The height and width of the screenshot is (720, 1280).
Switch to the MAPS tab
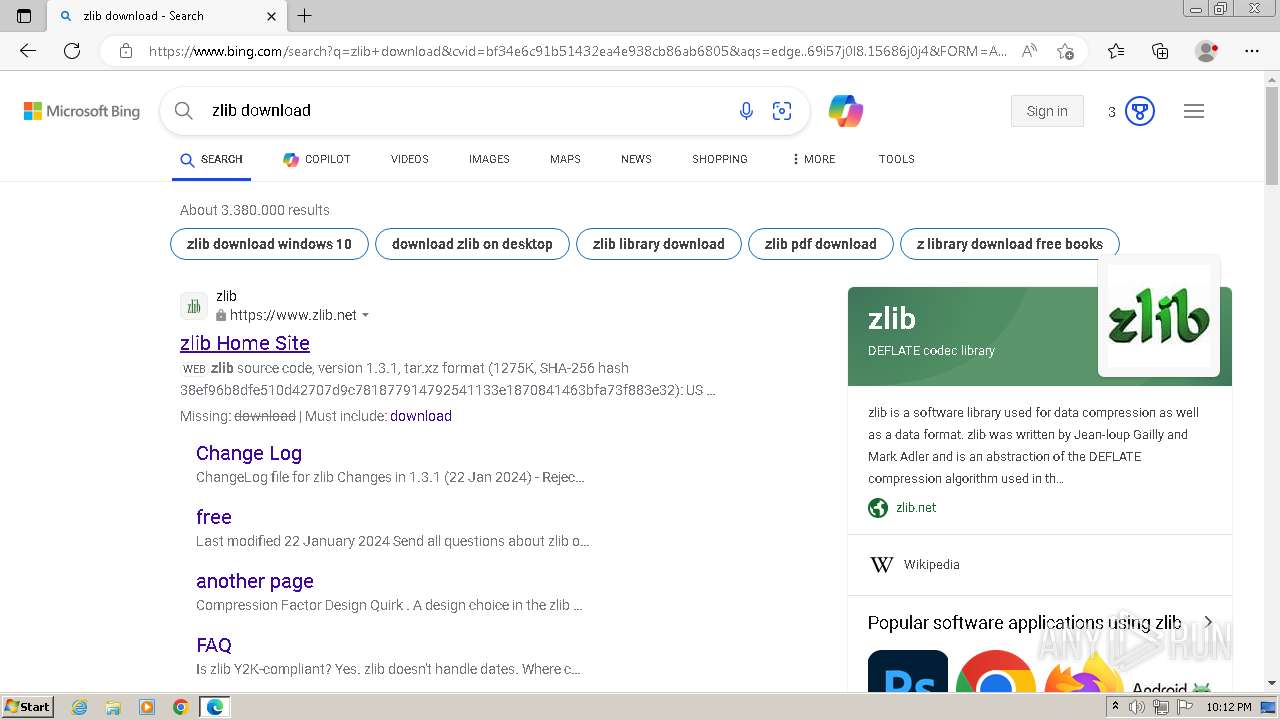tap(565, 159)
